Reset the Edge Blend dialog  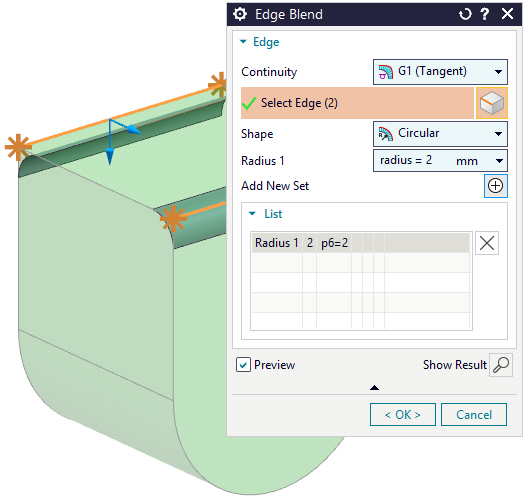point(465,14)
